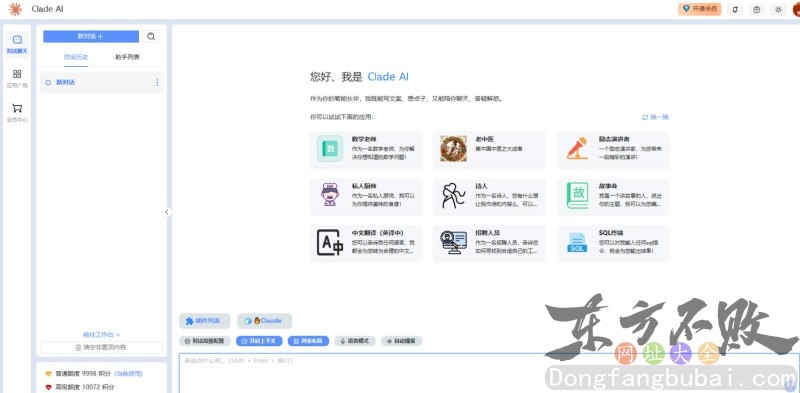Click 清空非置顶内容 clear button
This screenshot has height=393, width=800.
102,348
